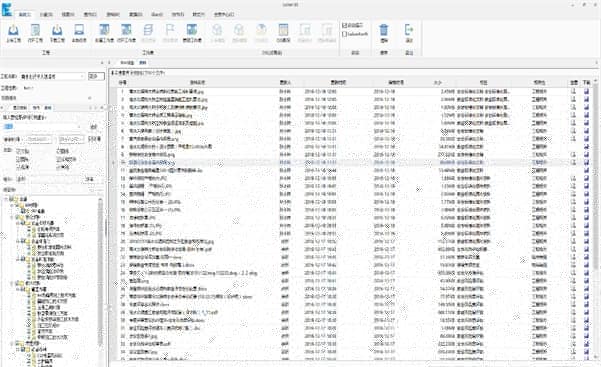601x367 pixels.
Task: Click the currently active ribbon tab
Action: (x=25, y=15)
